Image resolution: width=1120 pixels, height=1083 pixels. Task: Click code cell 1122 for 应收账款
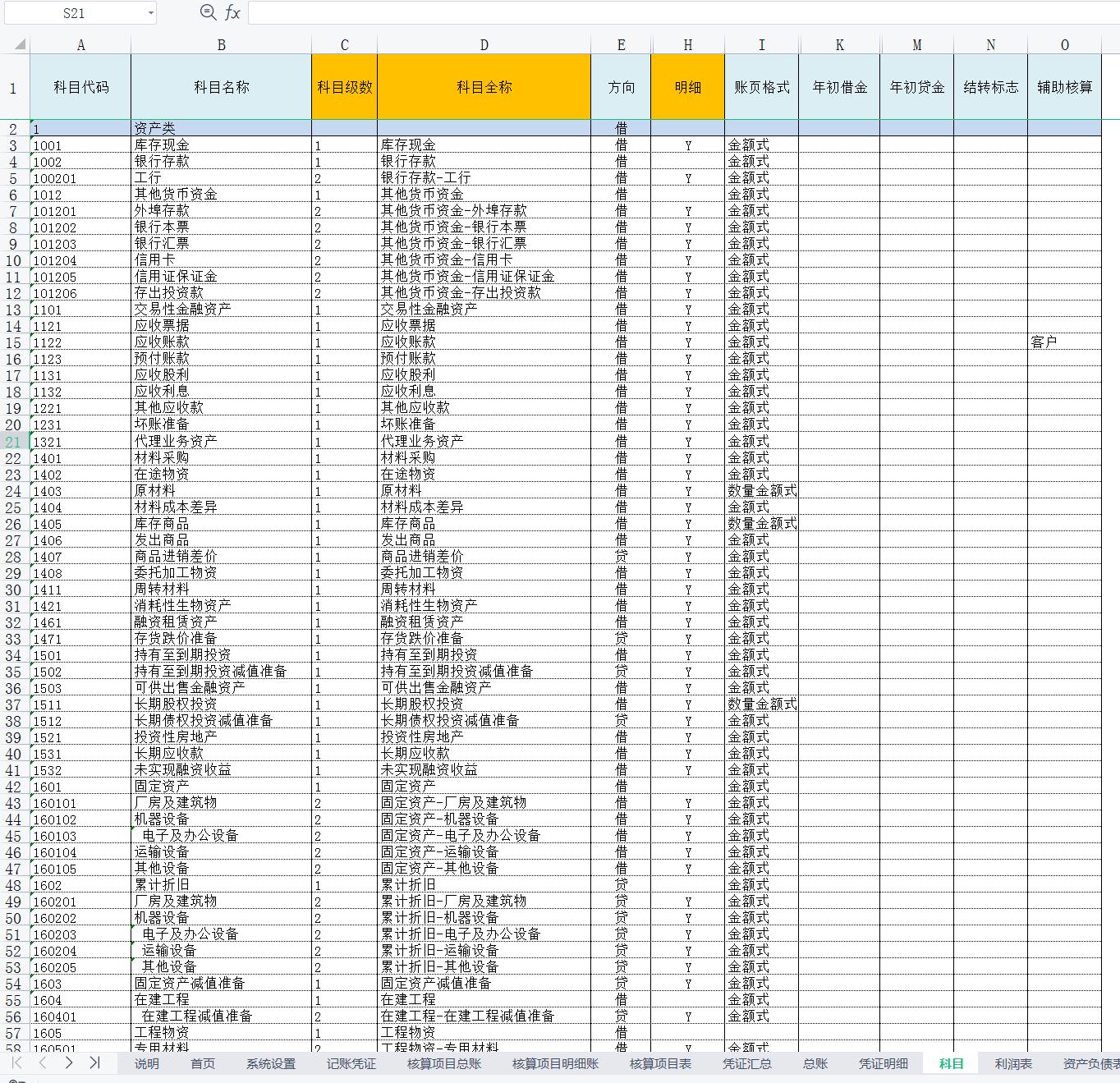[x=80, y=342]
